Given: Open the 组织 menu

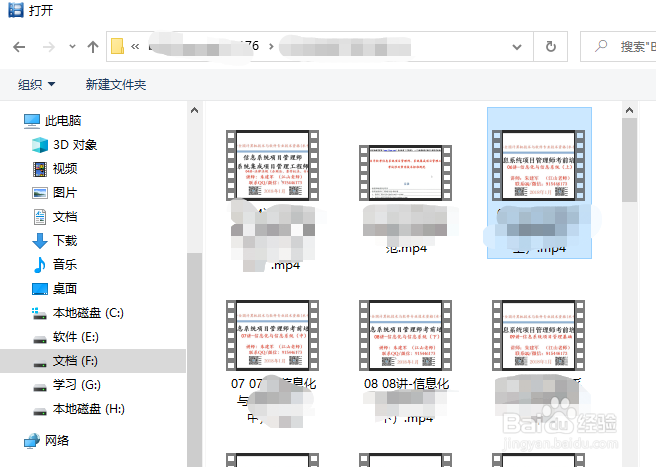Looking at the screenshot, I should 36,85.
